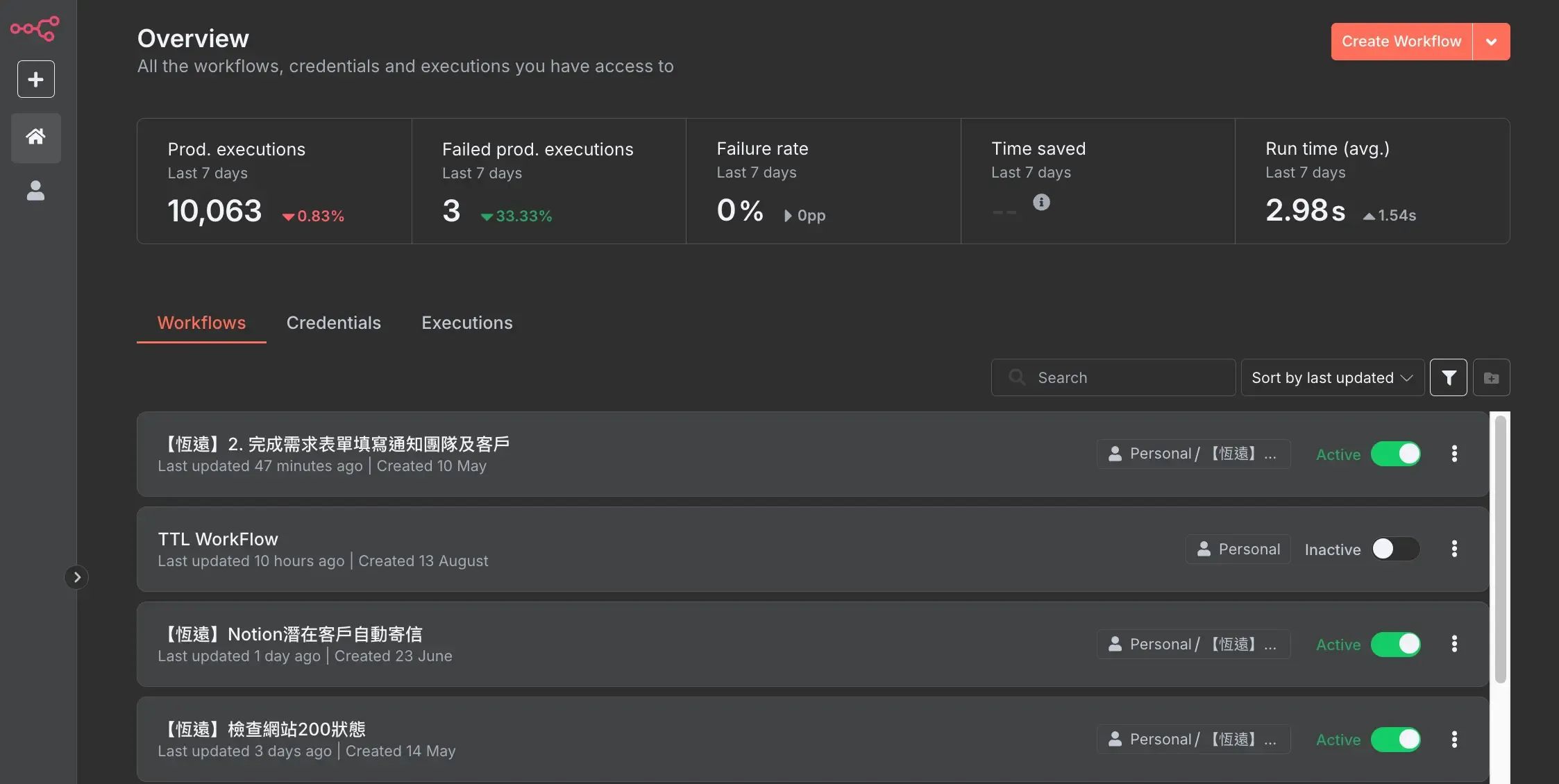This screenshot has height=784, width=1559.
Task: Deactivate the 檢查網站200狀態 workflow toggle
Action: click(1395, 740)
